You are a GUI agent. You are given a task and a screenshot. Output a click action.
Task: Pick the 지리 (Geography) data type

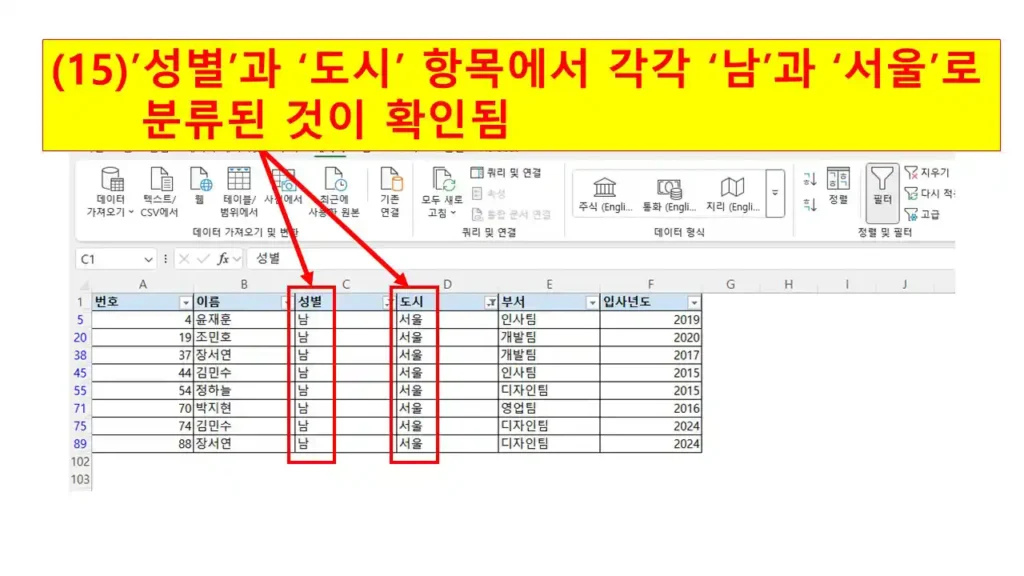(732, 194)
